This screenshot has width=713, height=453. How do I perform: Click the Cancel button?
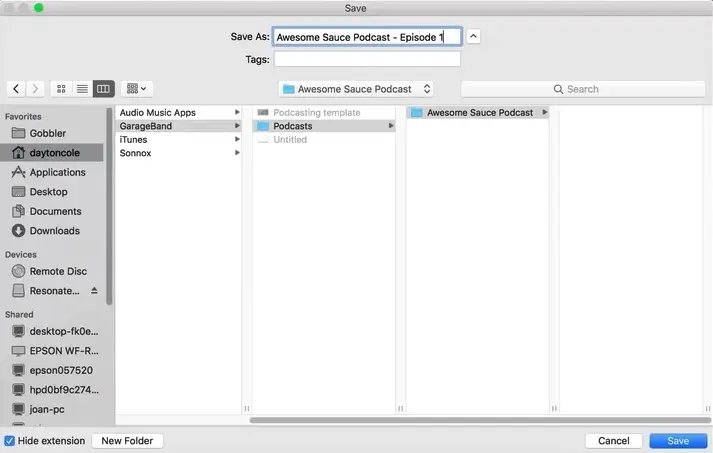pyautogui.click(x=613, y=441)
